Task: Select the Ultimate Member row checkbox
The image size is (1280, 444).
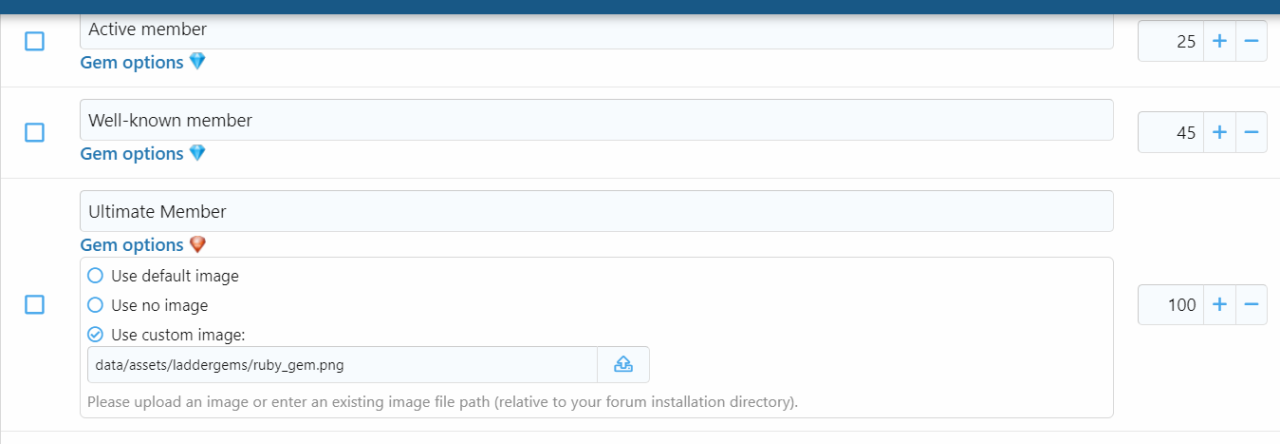Action: pos(34,305)
